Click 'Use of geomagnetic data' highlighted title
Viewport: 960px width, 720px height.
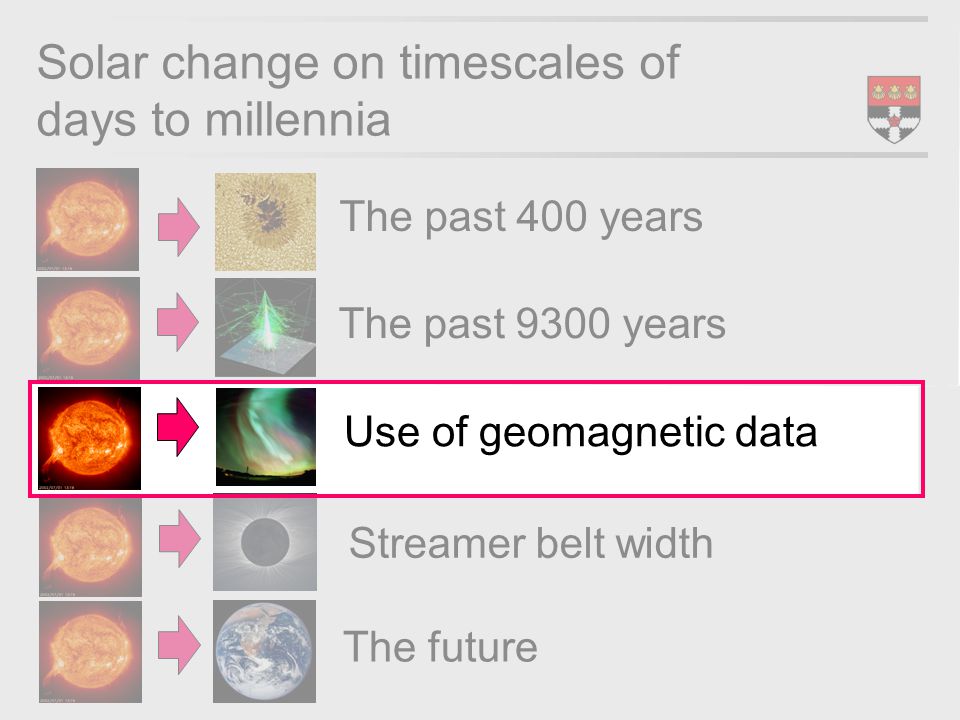[x=581, y=432]
